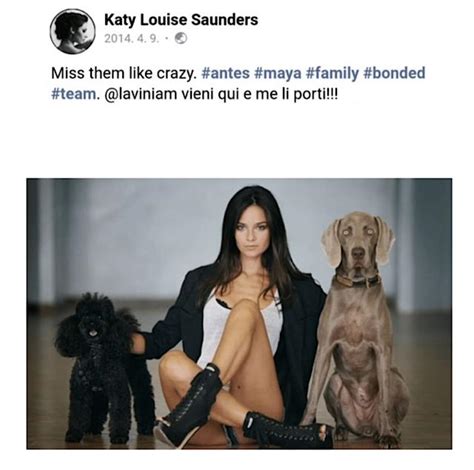Click the gray Weimaraner's leather collar
This screenshot has width=474, height=470.
coord(357,281)
